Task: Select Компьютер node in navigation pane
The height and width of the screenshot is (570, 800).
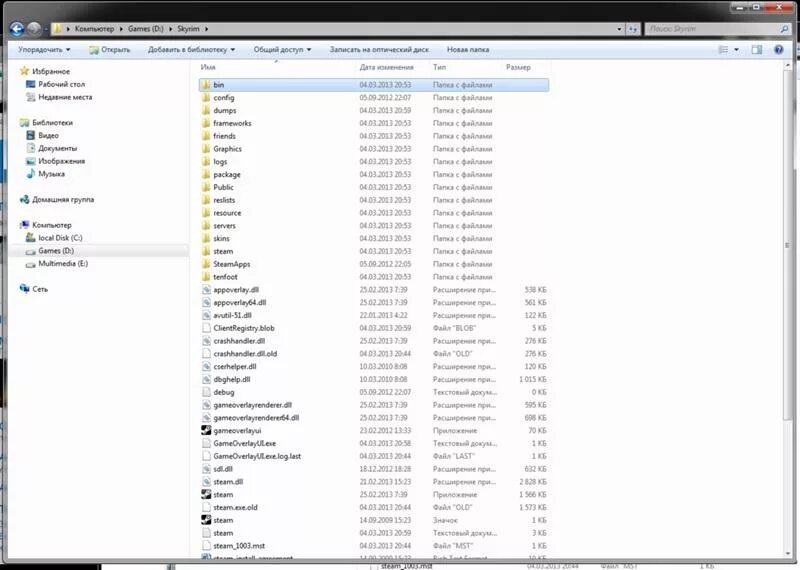Action: click(x=52, y=225)
